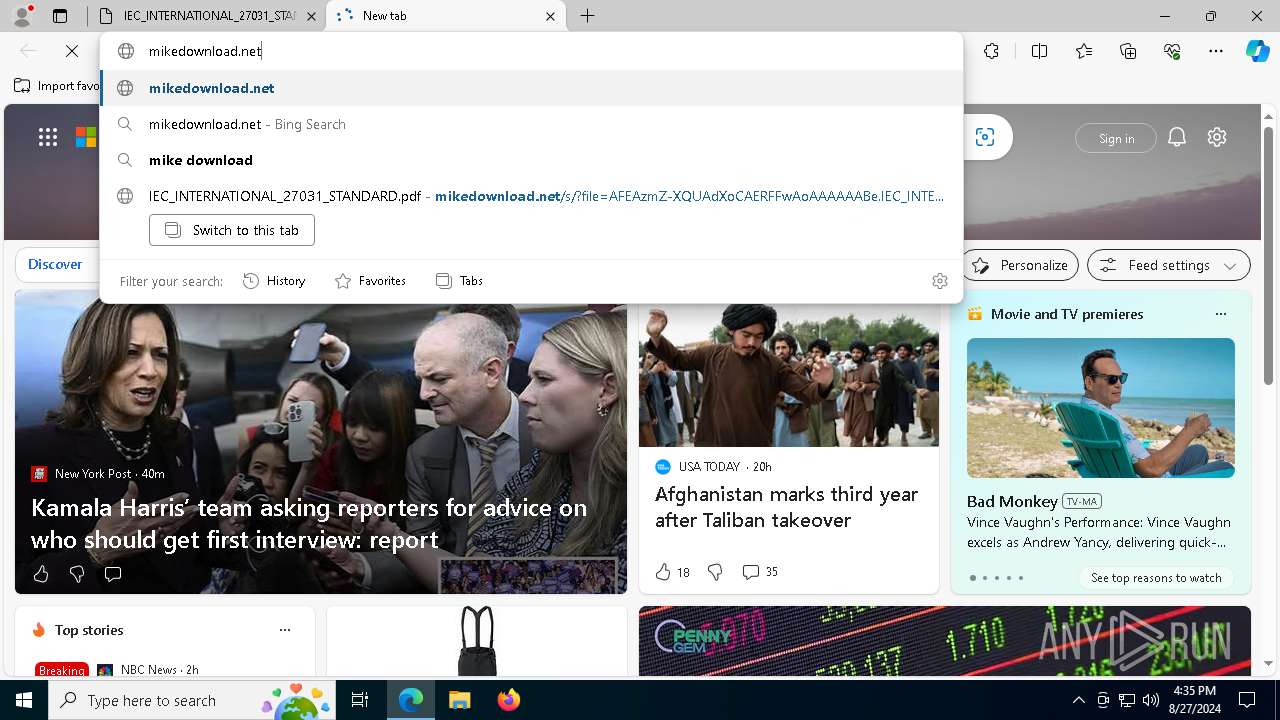This screenshot has height=720, width=1280.
Task: Open Browser essentials heart icon
Action: pos(1172,51)
